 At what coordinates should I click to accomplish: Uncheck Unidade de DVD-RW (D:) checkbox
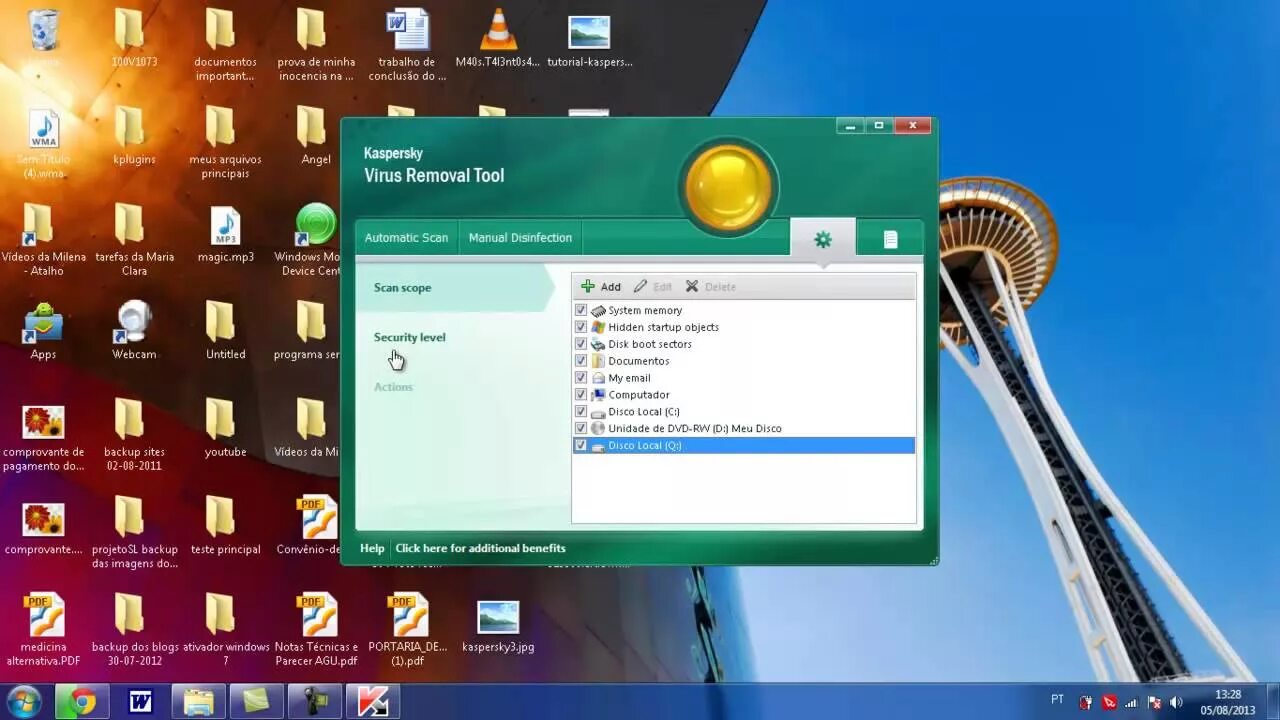[x=581, y=428]
